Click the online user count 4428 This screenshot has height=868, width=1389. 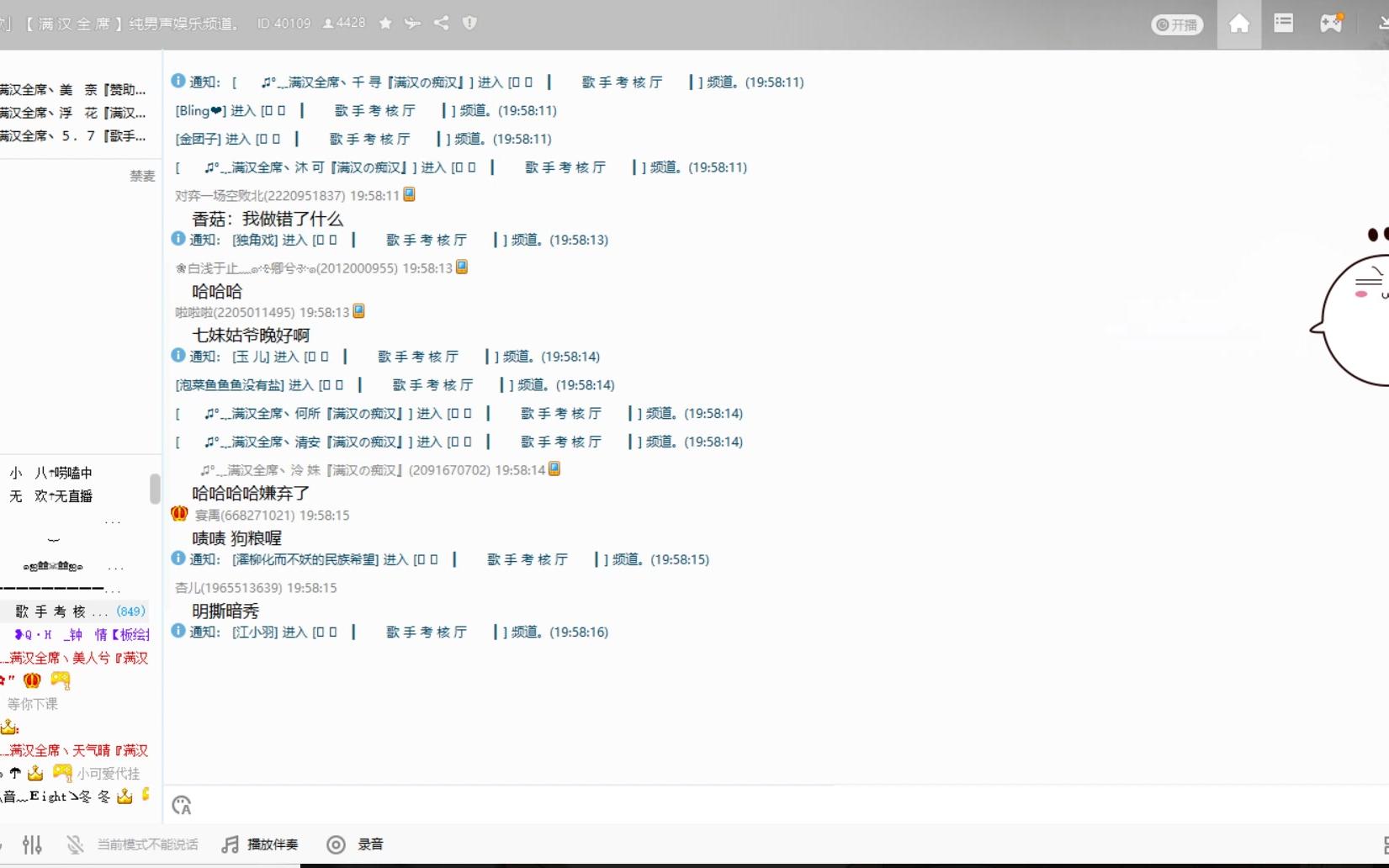coord(344,24)
